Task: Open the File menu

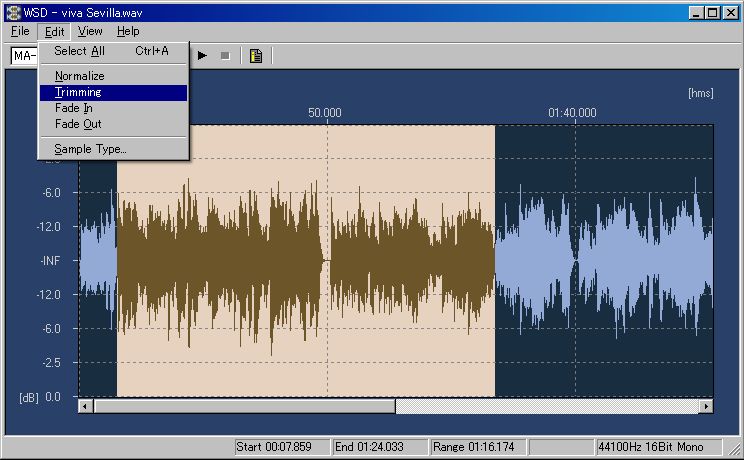Action: pyautogui.click(x=20, y=31)
